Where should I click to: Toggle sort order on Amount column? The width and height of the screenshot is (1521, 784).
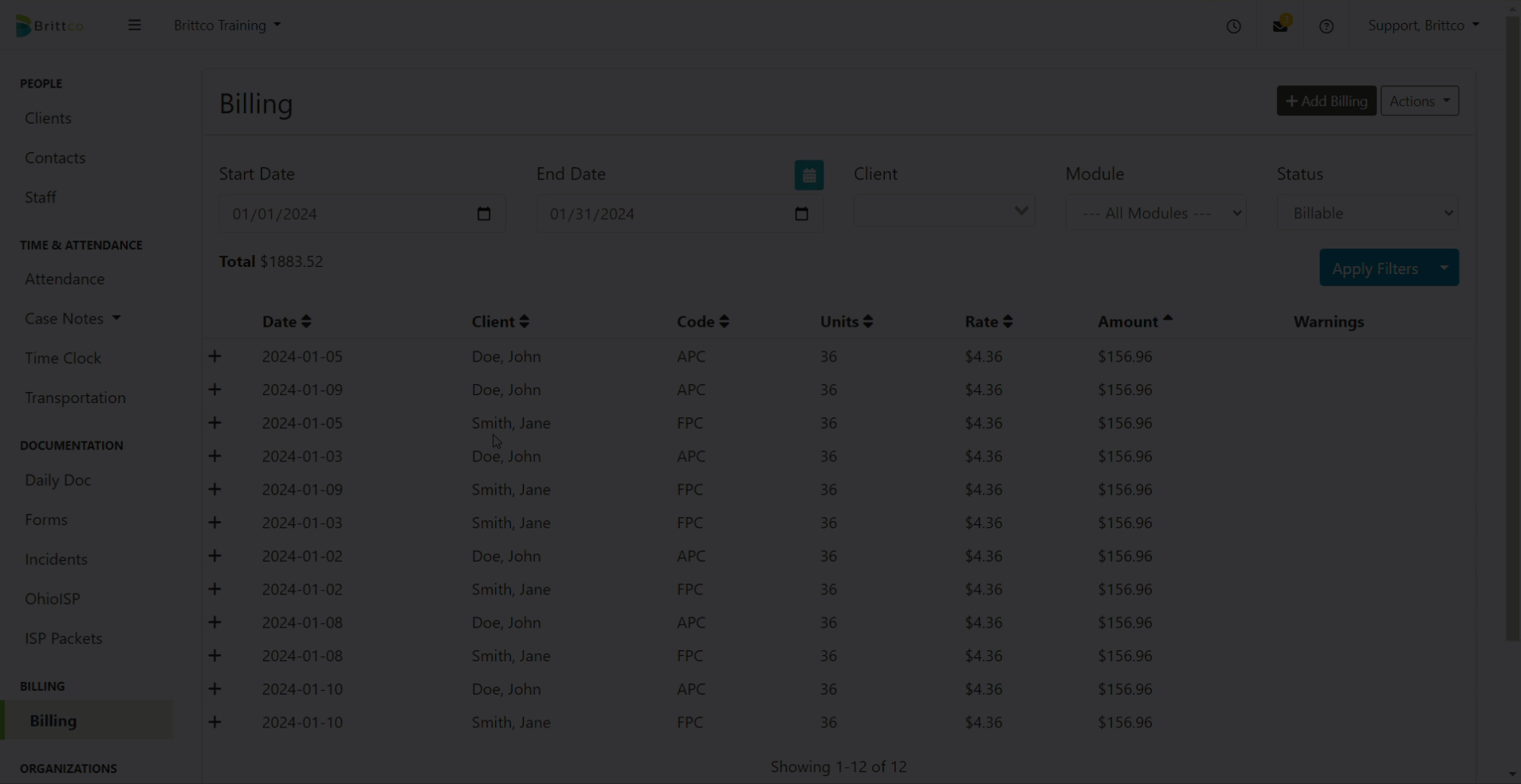pyautogui.click(x=1134, y=322)
